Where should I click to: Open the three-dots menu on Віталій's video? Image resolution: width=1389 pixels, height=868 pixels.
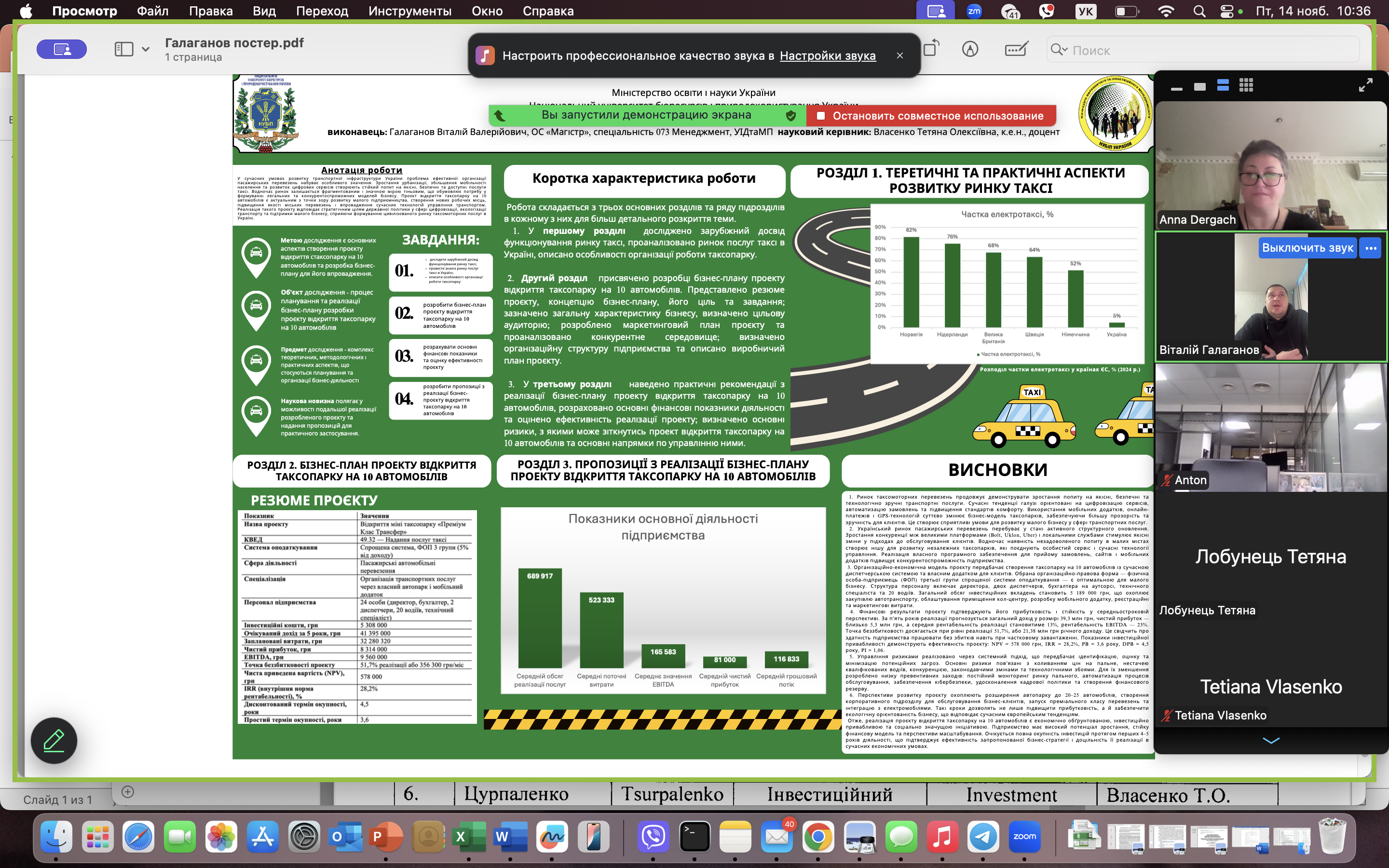[x=1371, y=248]
